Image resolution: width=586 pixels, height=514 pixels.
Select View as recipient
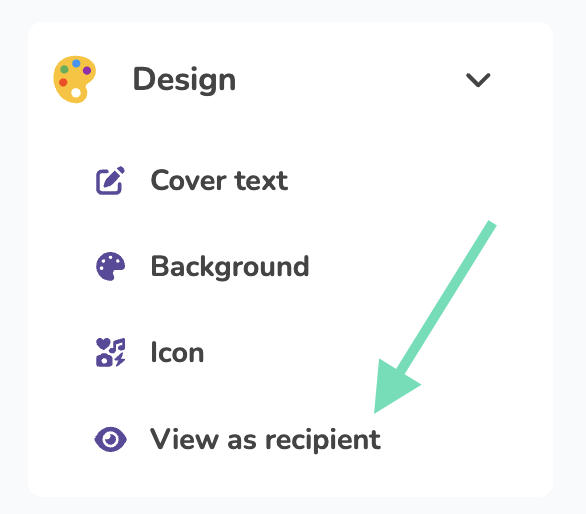pos(265,440)
